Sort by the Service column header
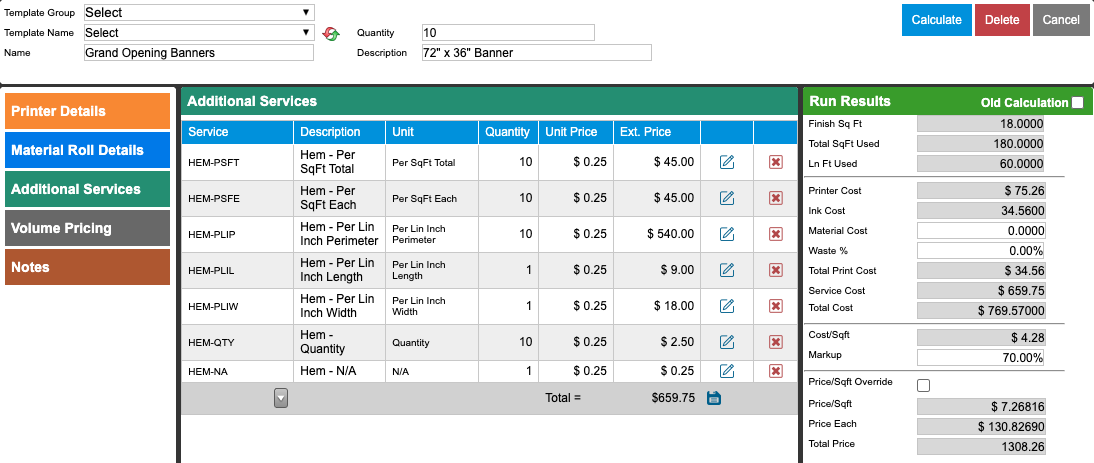This screenshot has height=463, width=1094. tap(237, 132)
